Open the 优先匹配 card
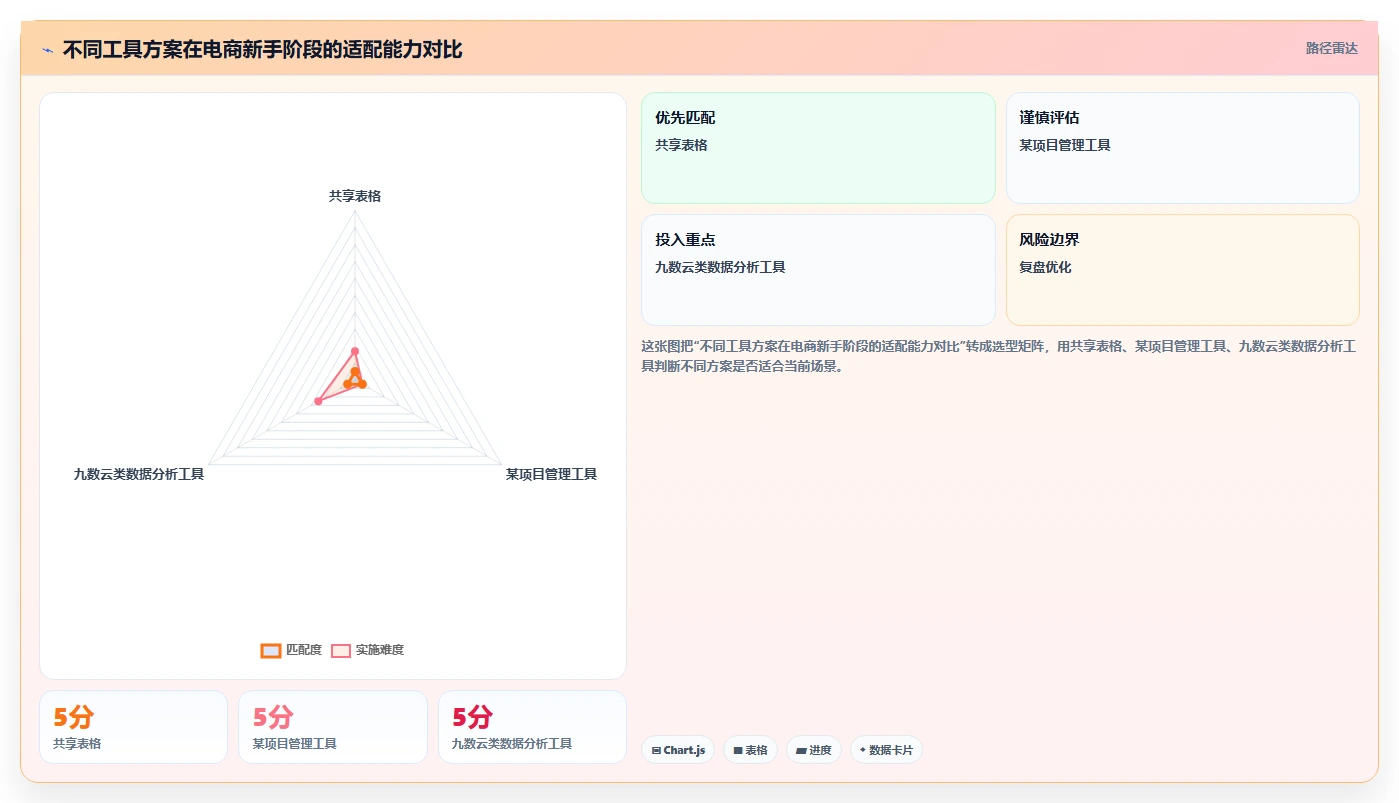 point(818,148)
